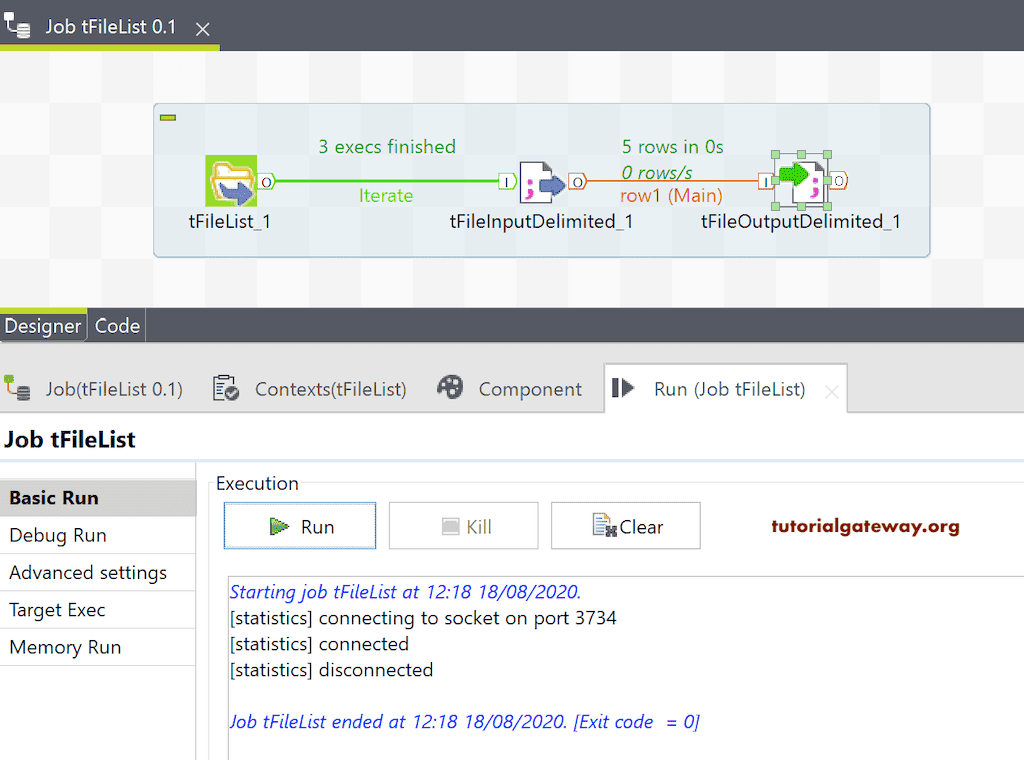Click the Run tab play icon

620,388
